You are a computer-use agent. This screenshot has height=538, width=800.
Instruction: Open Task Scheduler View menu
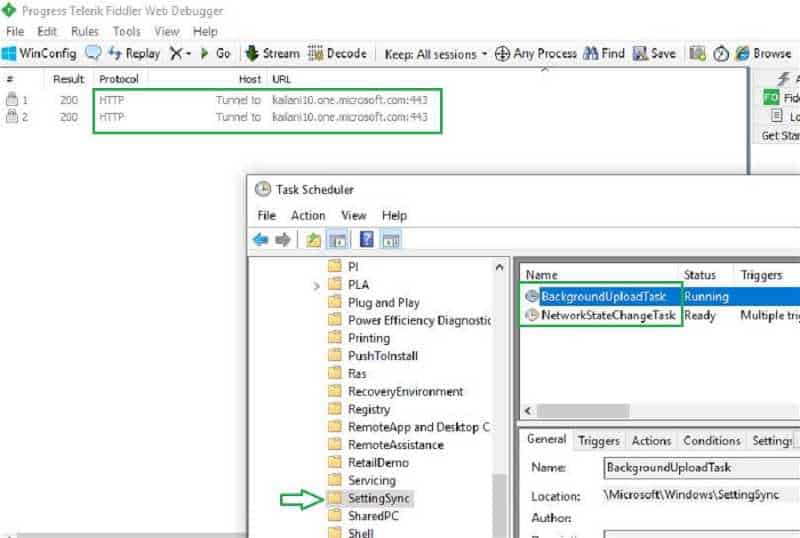pos(354,215)
